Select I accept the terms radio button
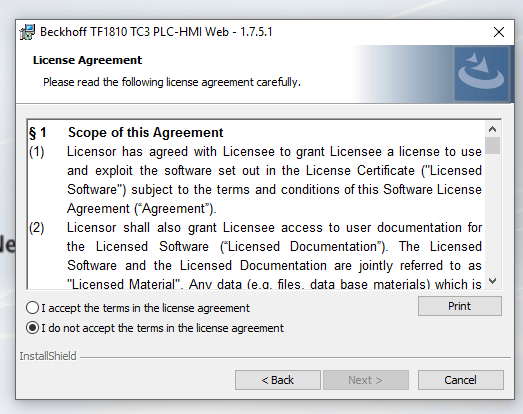Screen dimensions: 523x414 32,308
